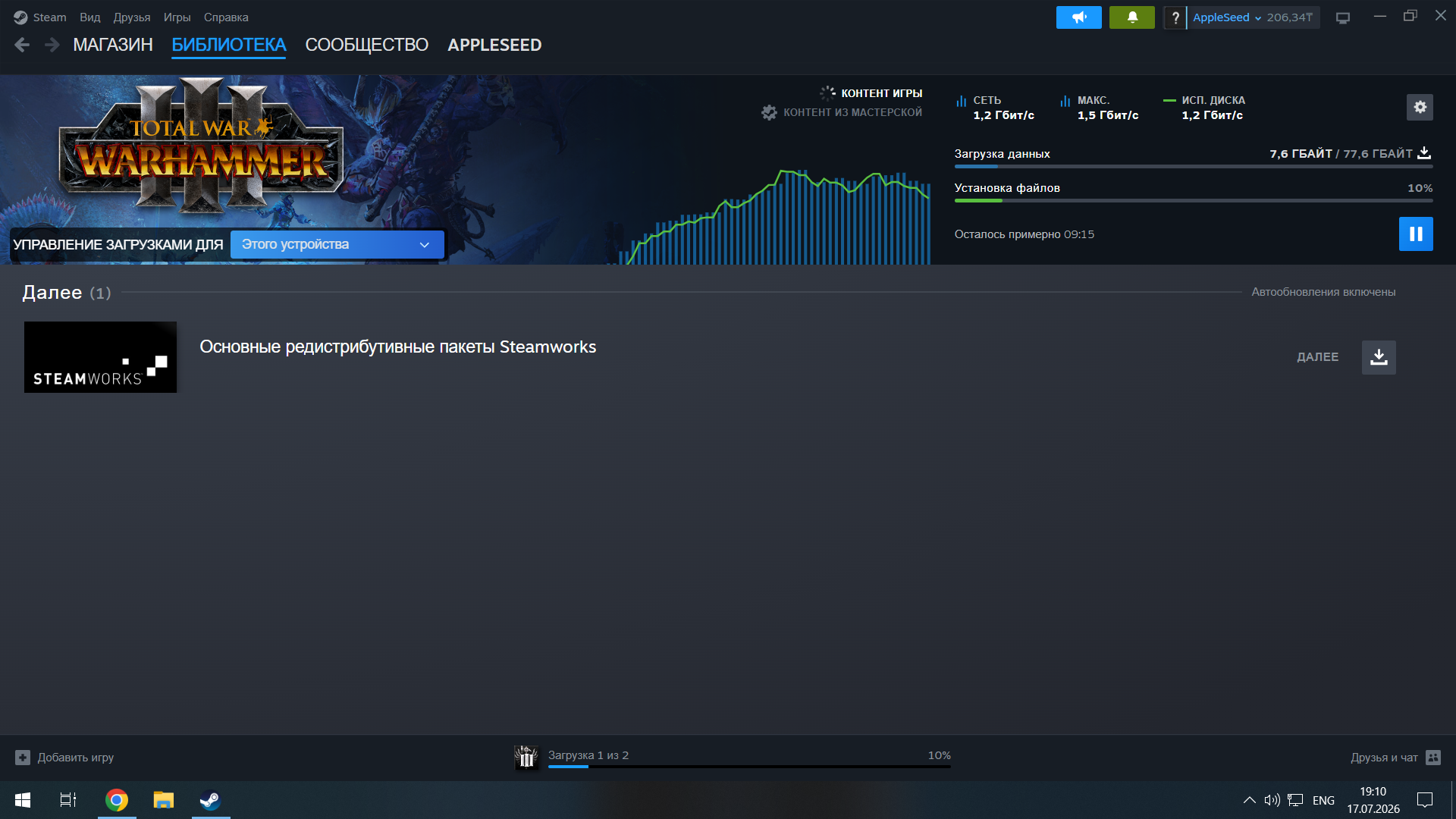Click the Steamworks thumbnail image
The image size is (1456, 819).
(x=100, y=357)
